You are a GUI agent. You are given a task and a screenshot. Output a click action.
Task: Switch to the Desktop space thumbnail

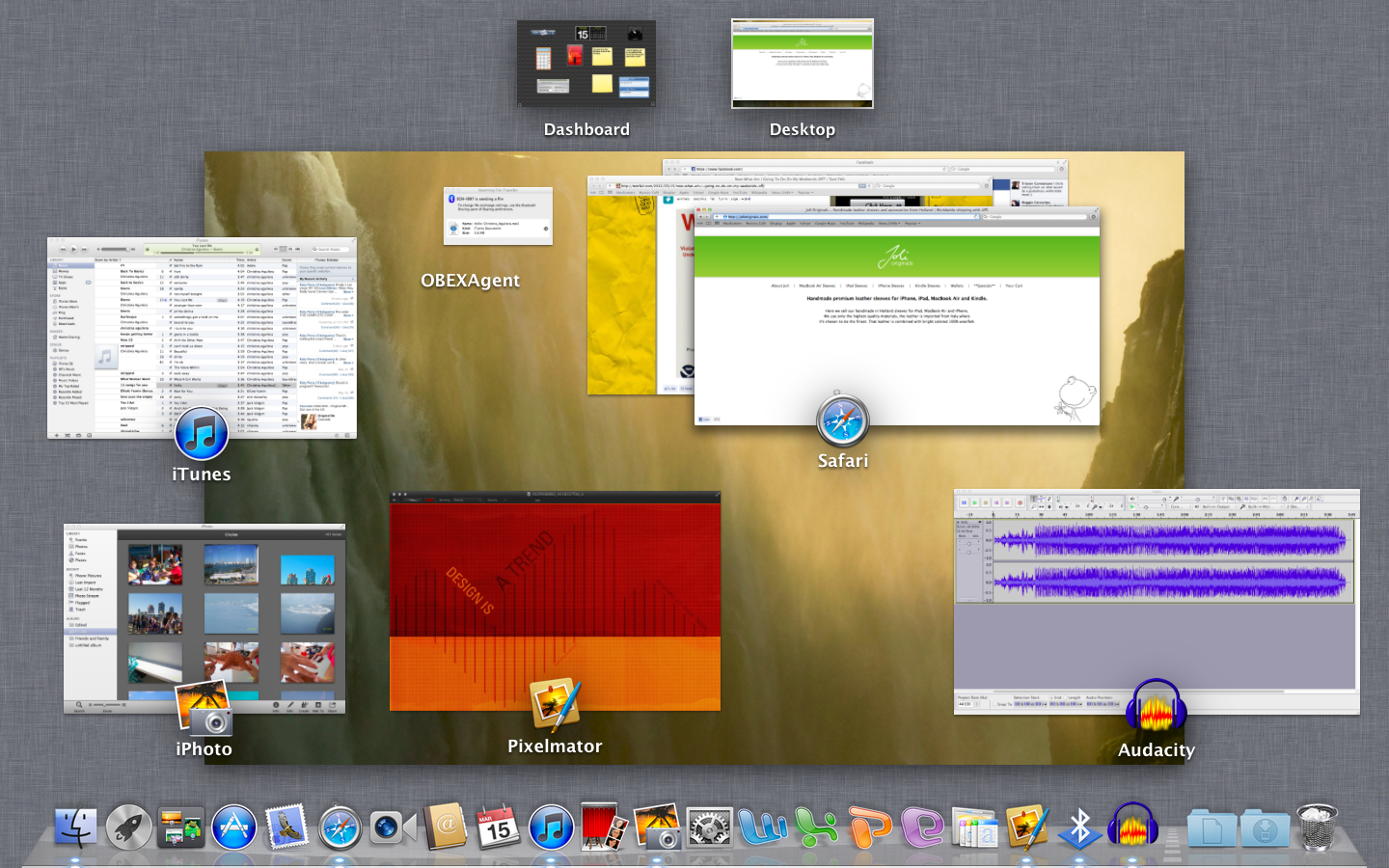point(803,64)
